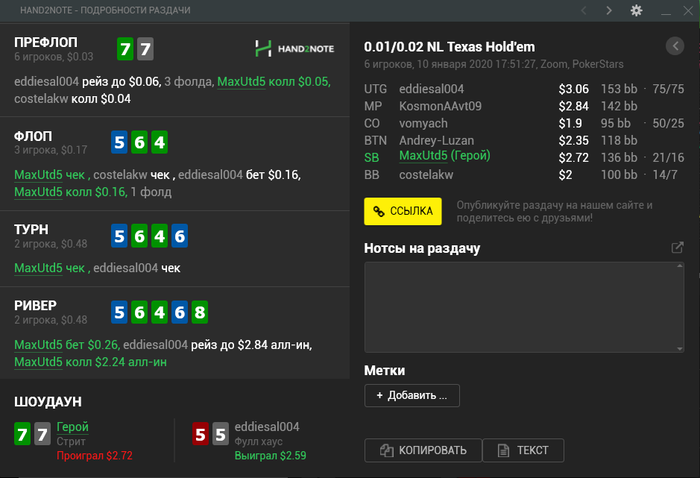This screenshot has width=700, height=478.
Task: Click MaxUtd5 чек in flop actions
Action: coord(50,175)
